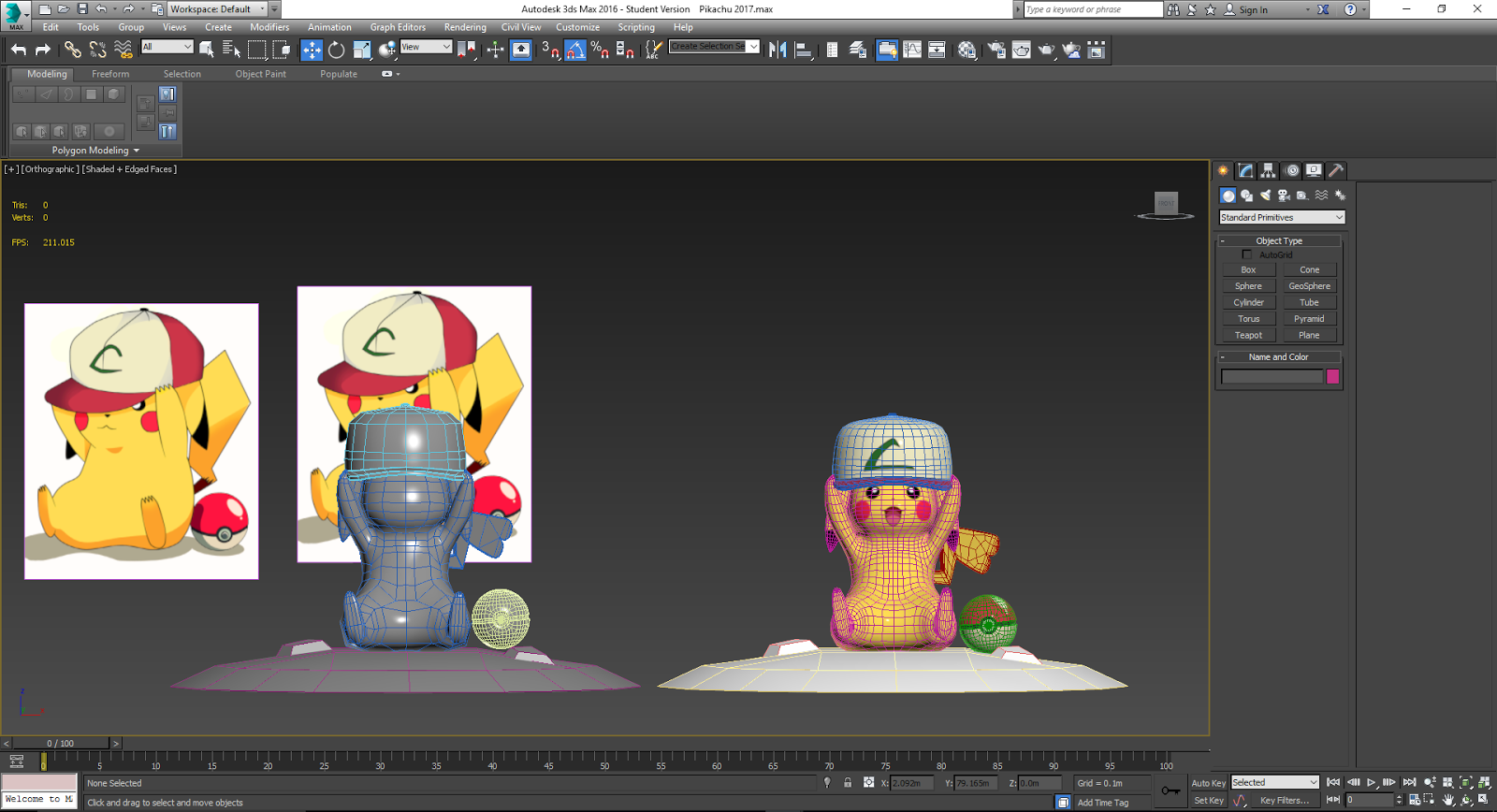
Task: Select the Link tool in main toolbar
Action: [x=72, y=50]
